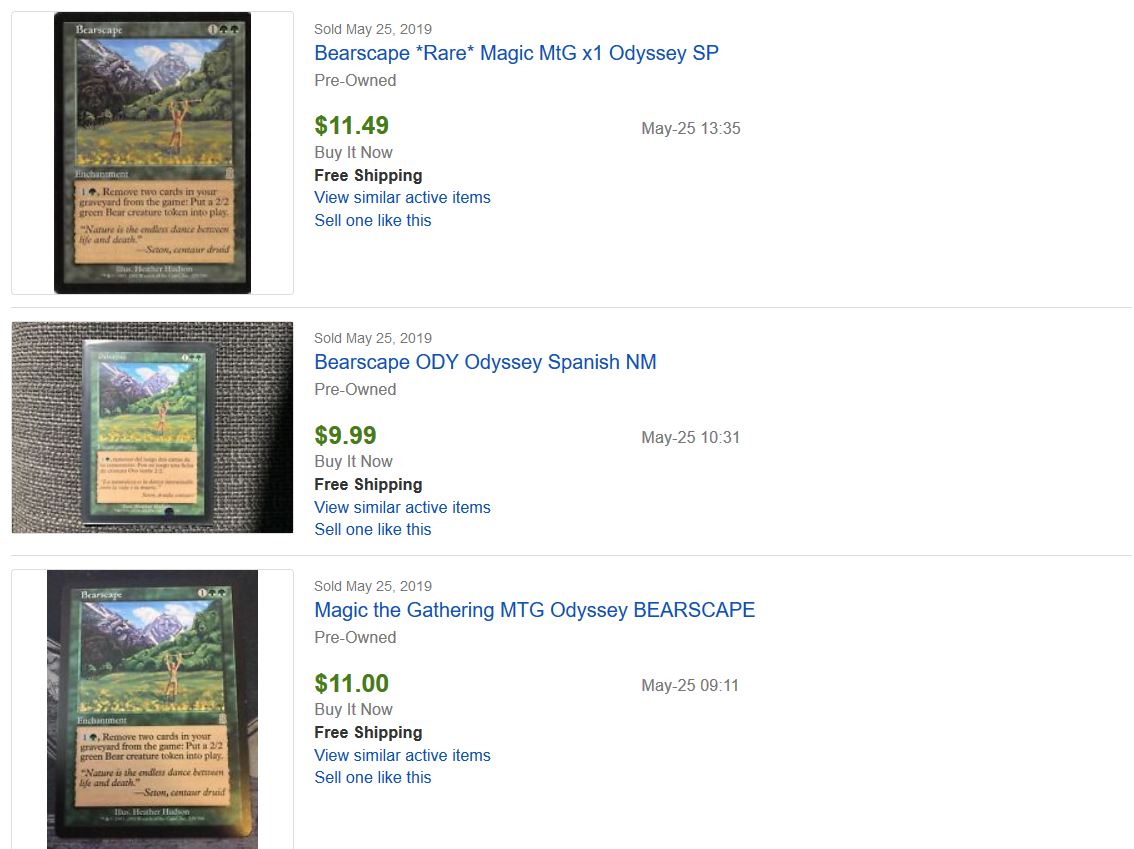Click "Sell one like this" under the $11.00 listing
Image resolution: width=1134 pixels, height=849 pixels.
tap(373, 777)
